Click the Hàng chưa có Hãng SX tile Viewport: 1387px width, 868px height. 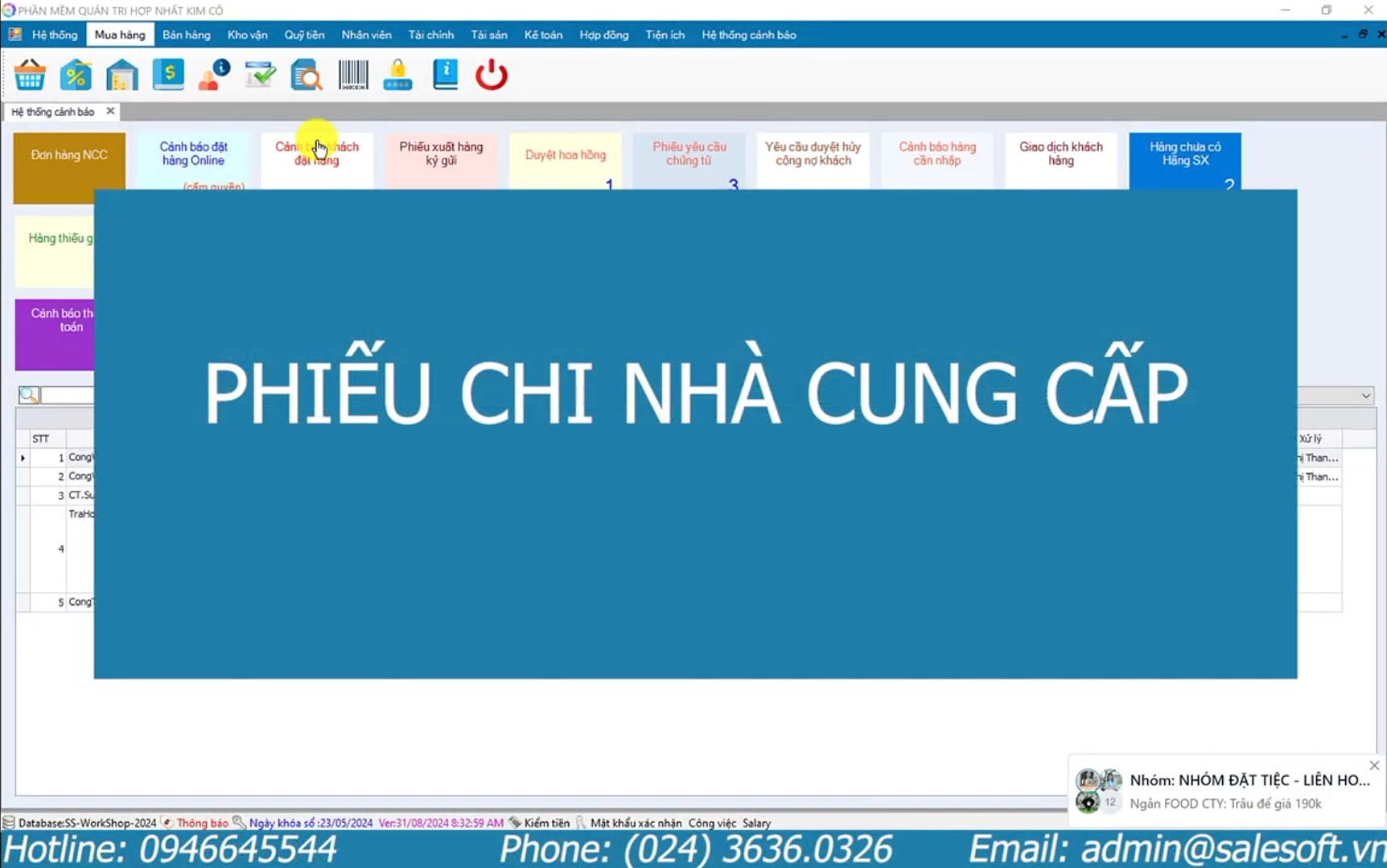tap(1185, 161)
